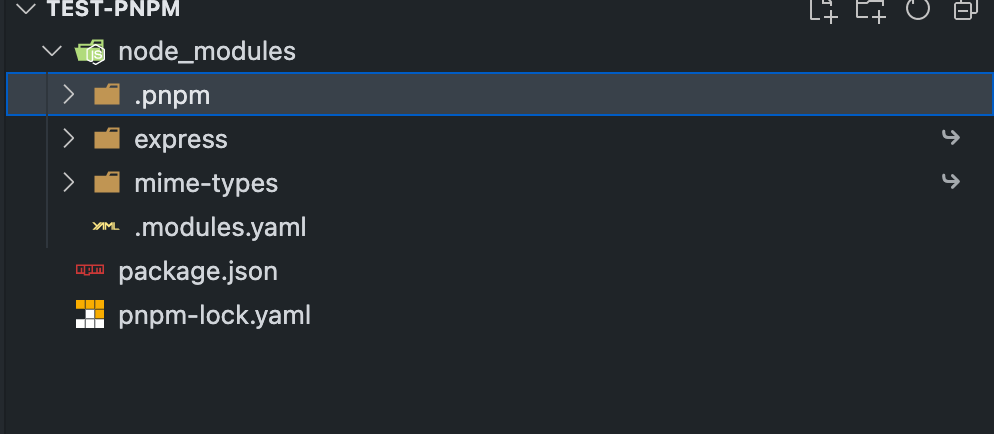Click the pnpm logo icon beside pnpm-lock.yaml

(x=90, y=314)
